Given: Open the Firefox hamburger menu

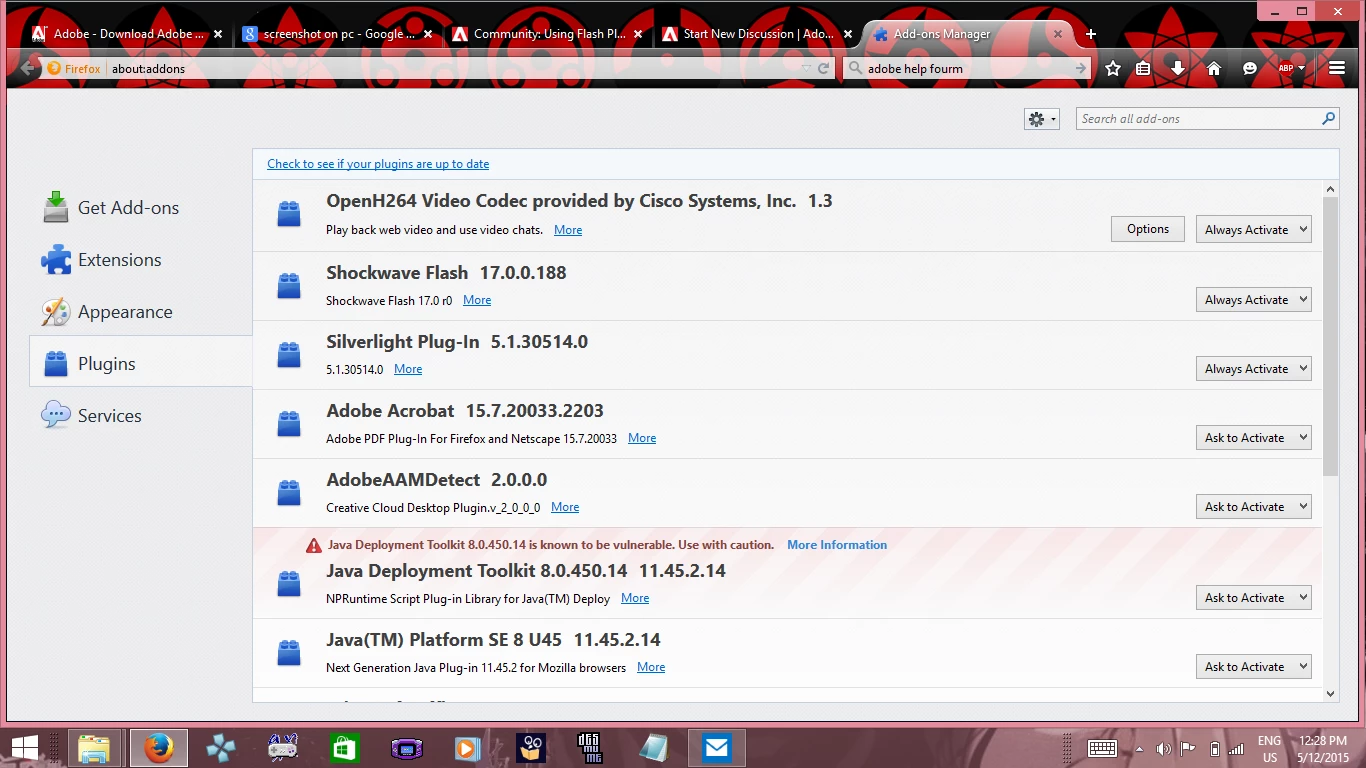Looking at the screenshot, I should [1337, 69].
